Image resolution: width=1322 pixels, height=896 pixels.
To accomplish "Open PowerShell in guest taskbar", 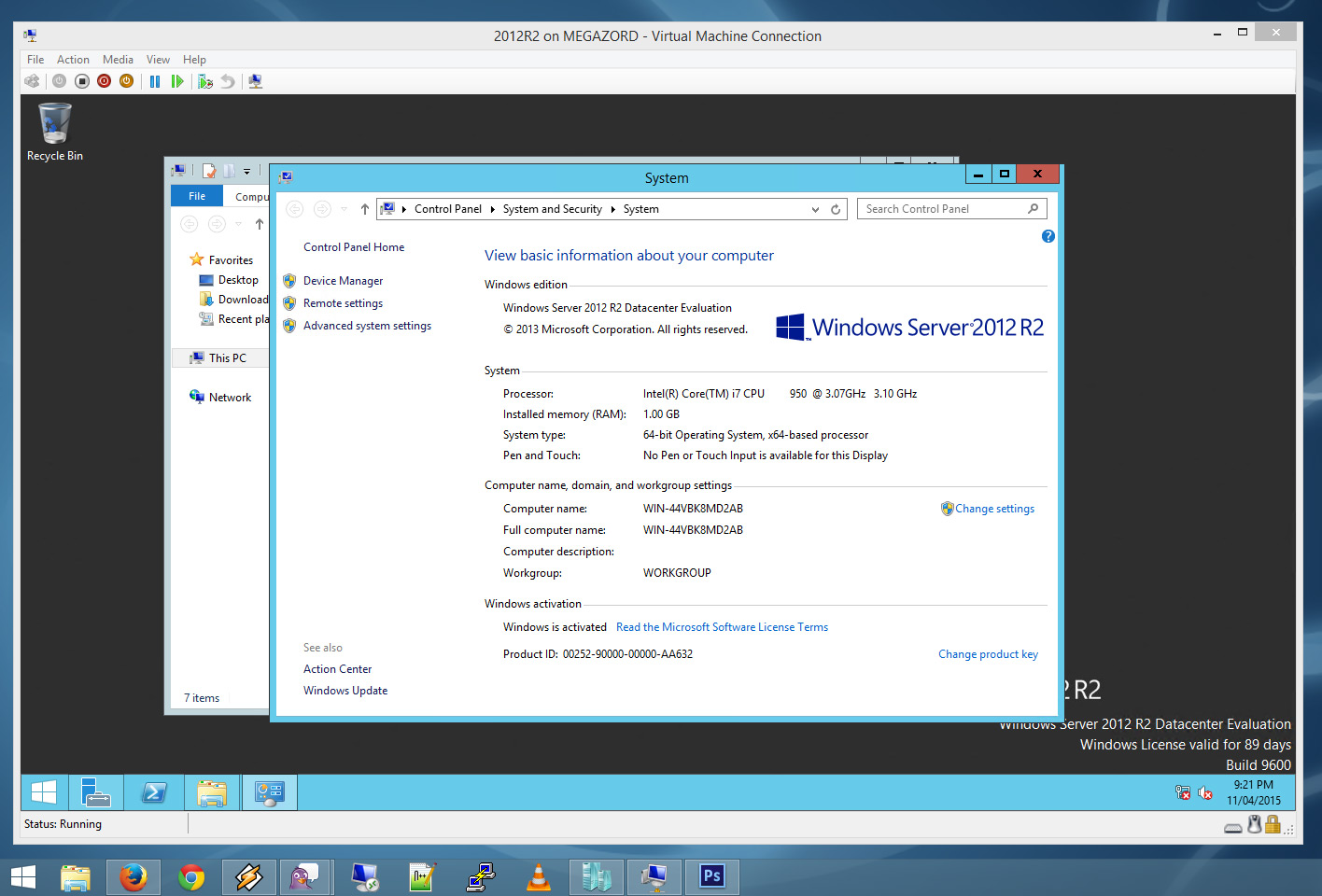I will (154, 792).
